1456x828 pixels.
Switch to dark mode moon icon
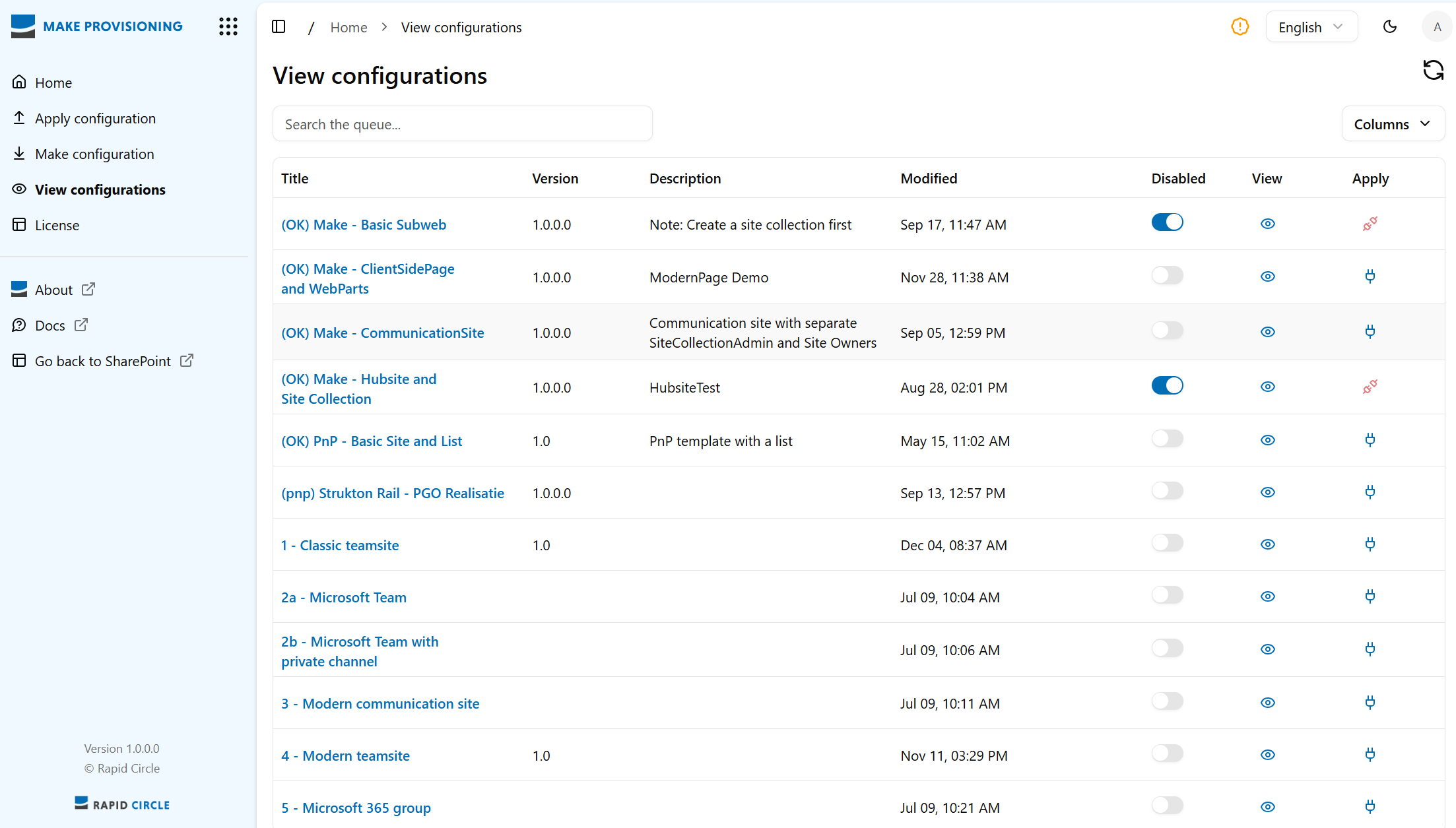pyautogui.click(x=1389, y=26)
